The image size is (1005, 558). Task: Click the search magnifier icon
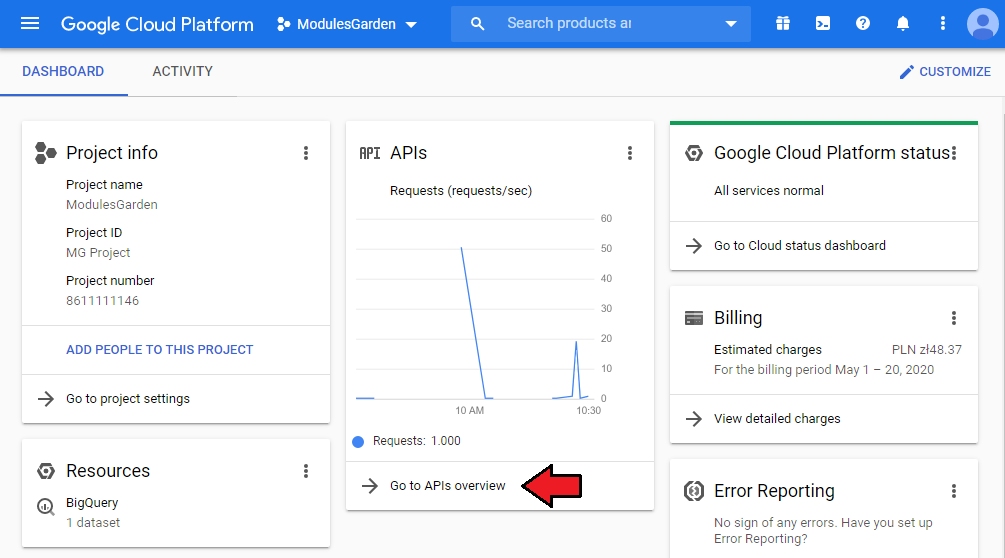[478, 24]
